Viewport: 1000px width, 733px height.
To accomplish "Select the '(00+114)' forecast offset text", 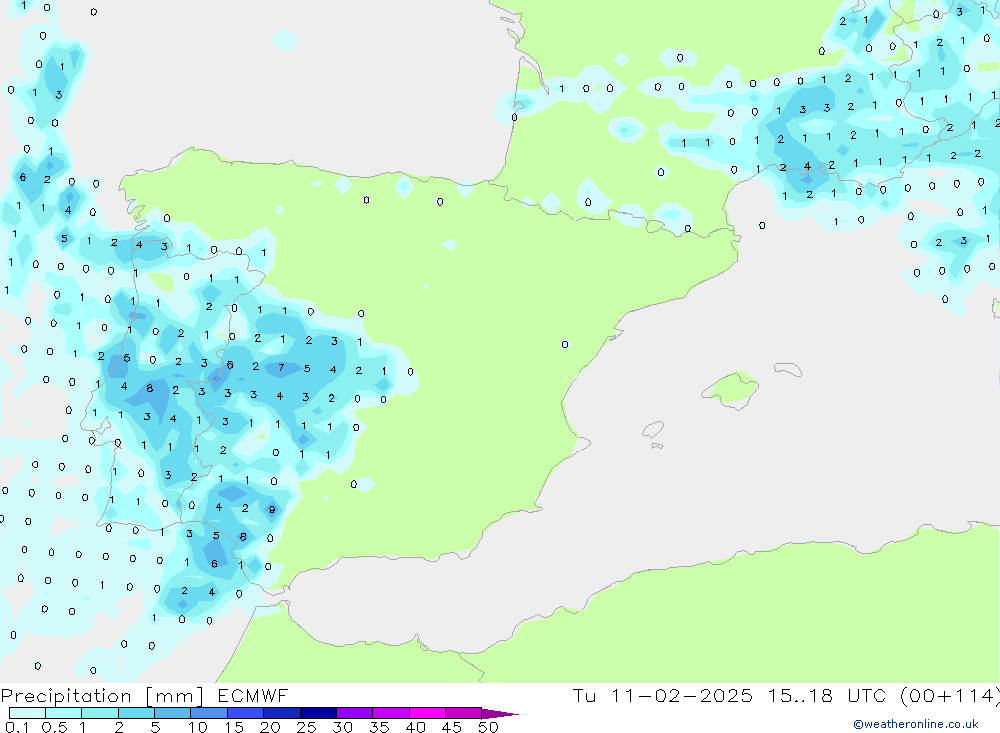I will pyautogui.click(x=950, y=695).
